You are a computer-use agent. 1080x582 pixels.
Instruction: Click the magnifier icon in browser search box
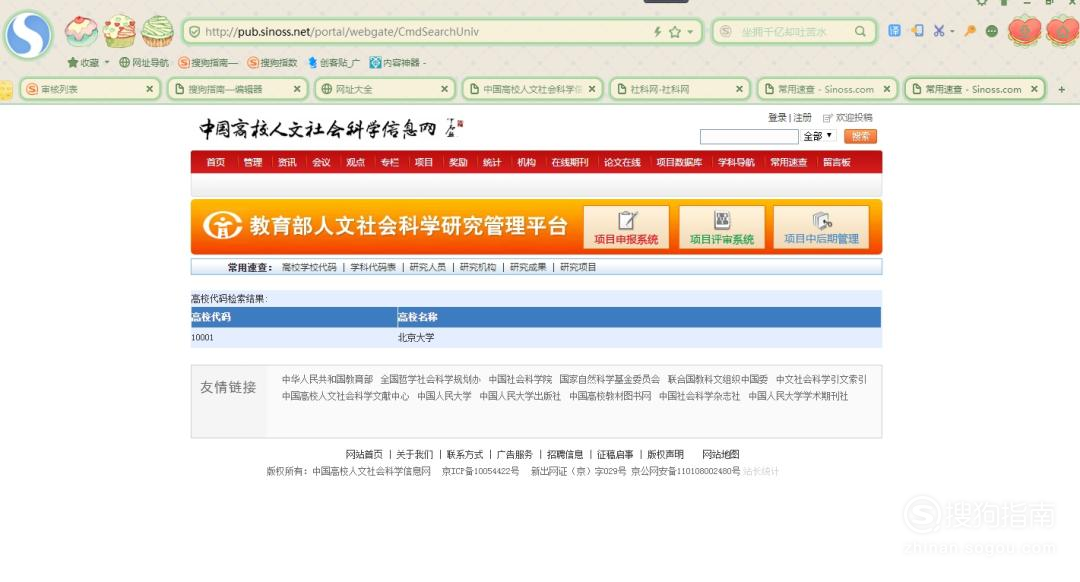[x=860, y=32]
